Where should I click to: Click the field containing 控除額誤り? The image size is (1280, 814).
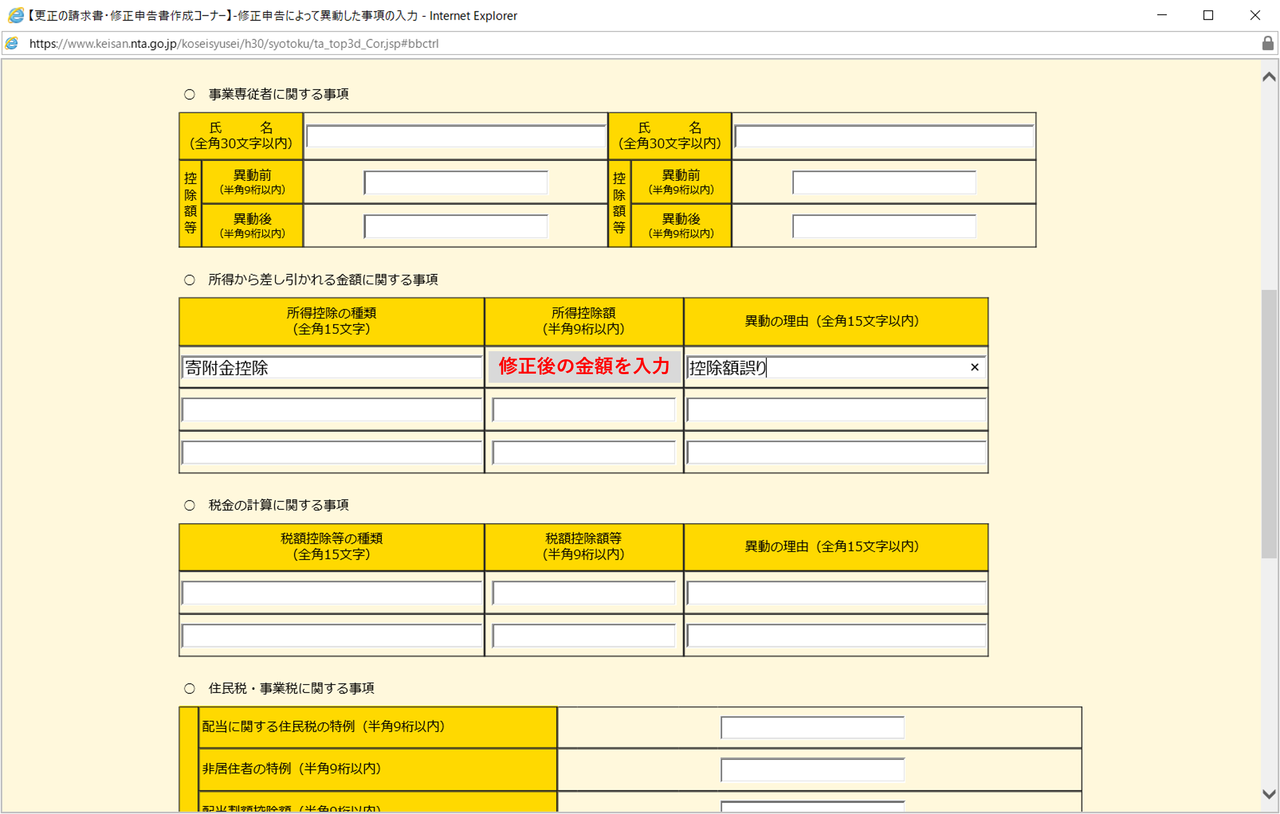[836, 368]
